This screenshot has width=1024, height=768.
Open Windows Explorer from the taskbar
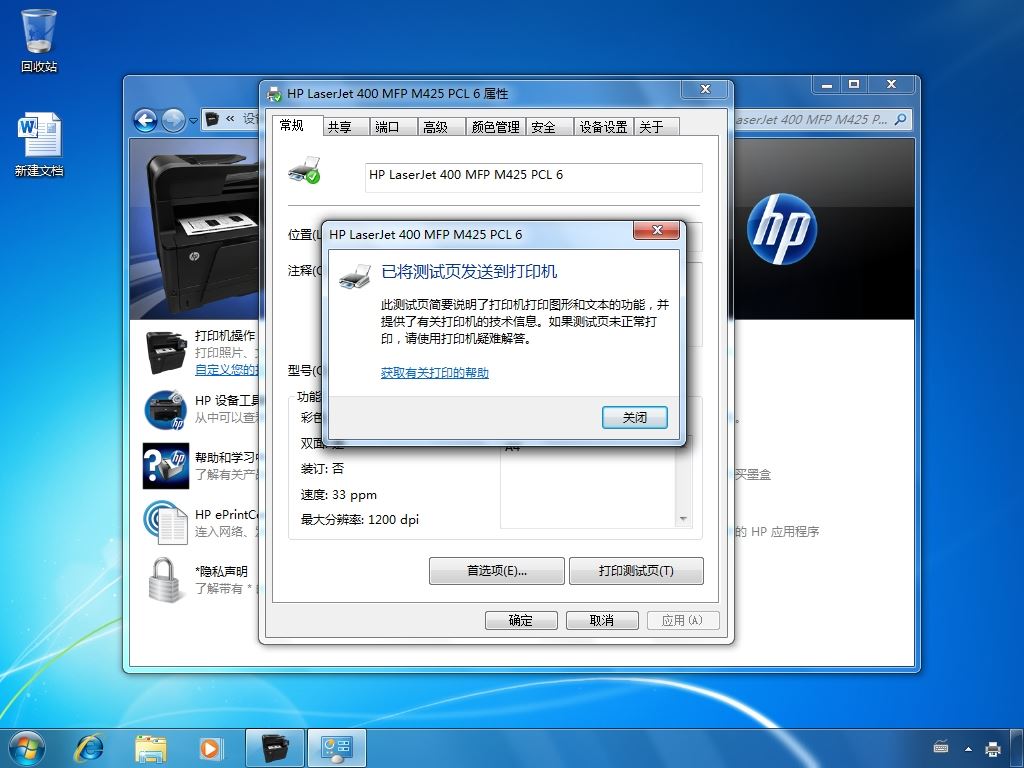pyautogui.click(x=150, y=748)
